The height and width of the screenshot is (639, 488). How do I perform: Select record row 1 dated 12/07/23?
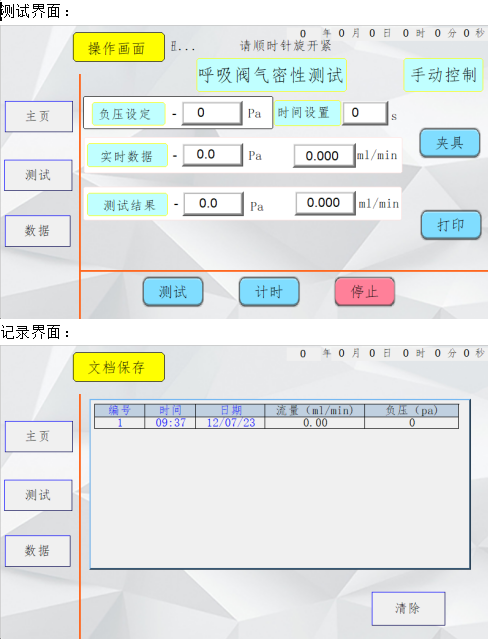(x=276, y=423)
